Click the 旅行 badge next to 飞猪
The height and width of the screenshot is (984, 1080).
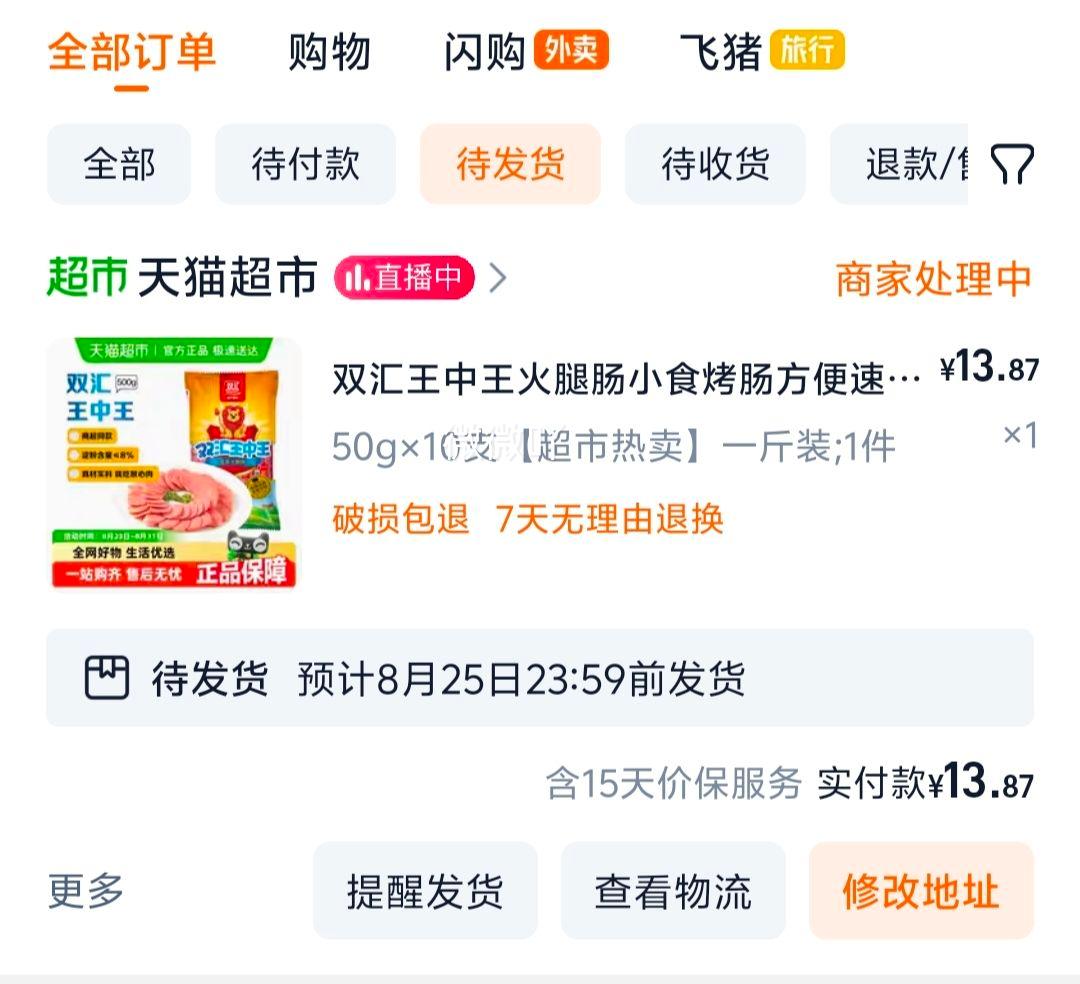(807, 50)
